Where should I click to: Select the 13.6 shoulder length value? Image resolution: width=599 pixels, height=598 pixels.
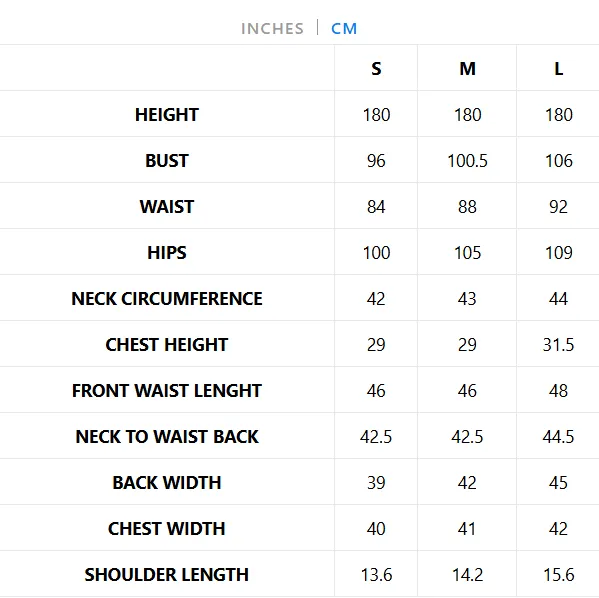[376, 575]
